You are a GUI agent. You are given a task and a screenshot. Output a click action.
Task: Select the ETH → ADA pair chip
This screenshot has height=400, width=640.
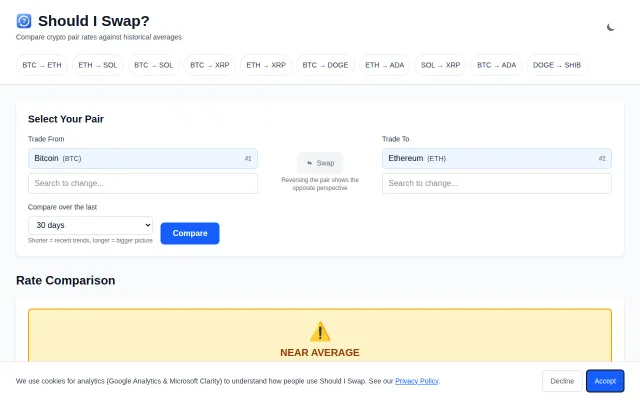[x=384, y=65]
